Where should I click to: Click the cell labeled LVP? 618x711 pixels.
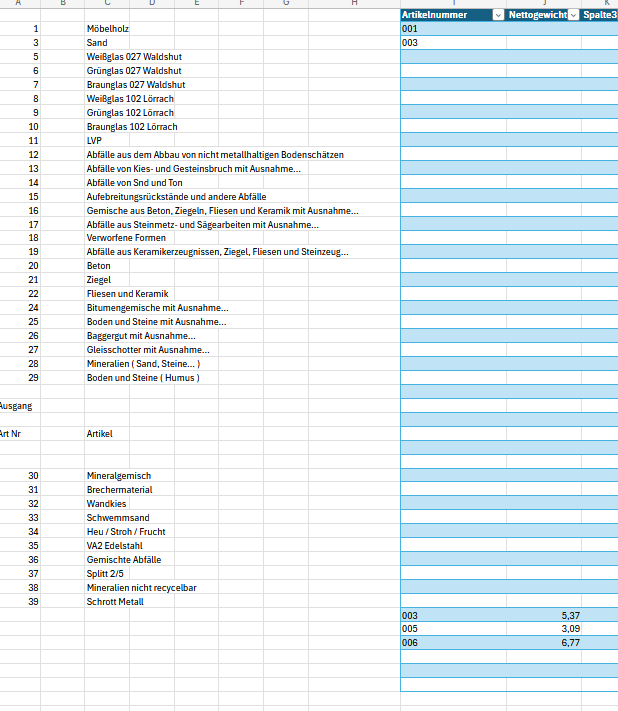[94, 141]
